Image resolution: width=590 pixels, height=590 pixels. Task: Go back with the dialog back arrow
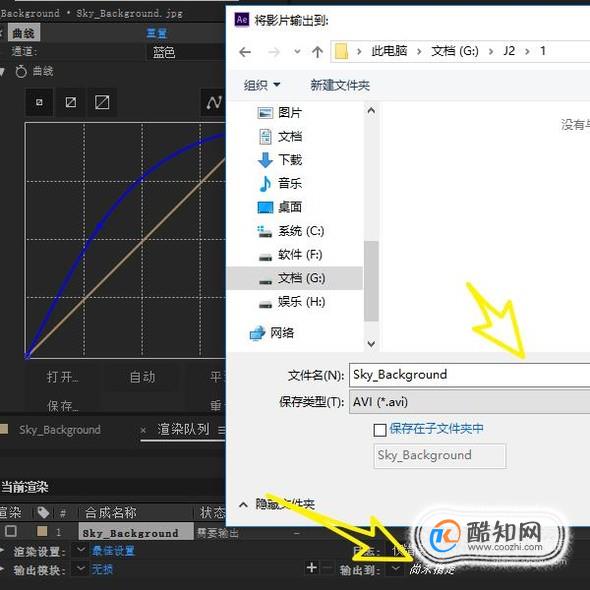tap(245, 52)
